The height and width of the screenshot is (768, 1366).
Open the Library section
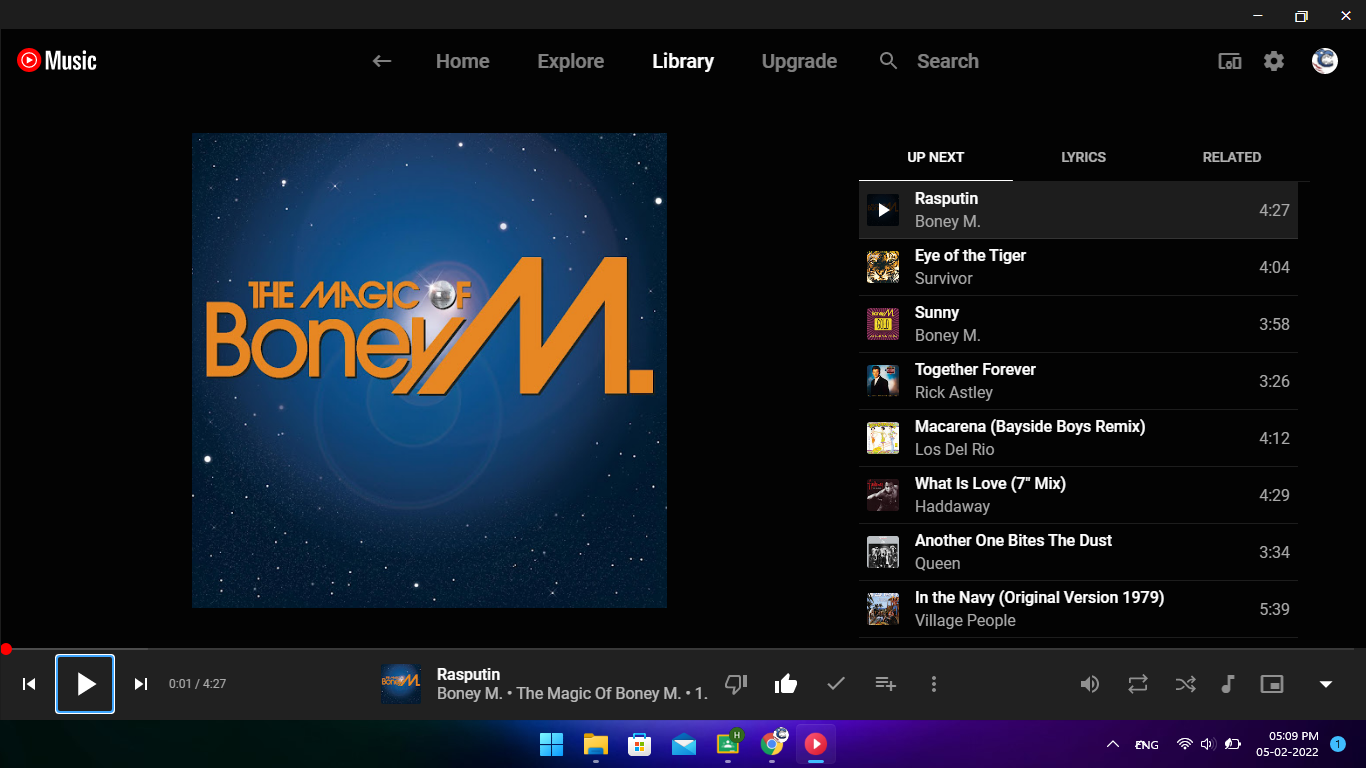point(683,61)
